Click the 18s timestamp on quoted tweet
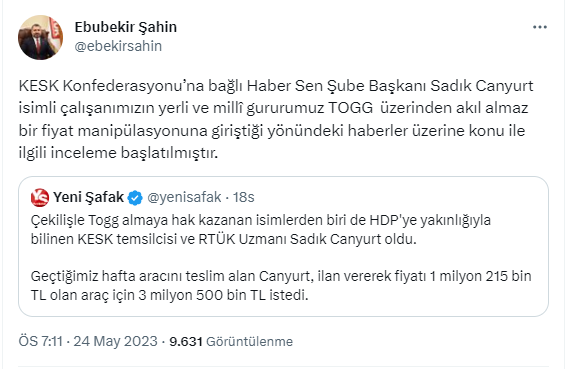This screenshot has height=369, width=565. pos(244,197)
